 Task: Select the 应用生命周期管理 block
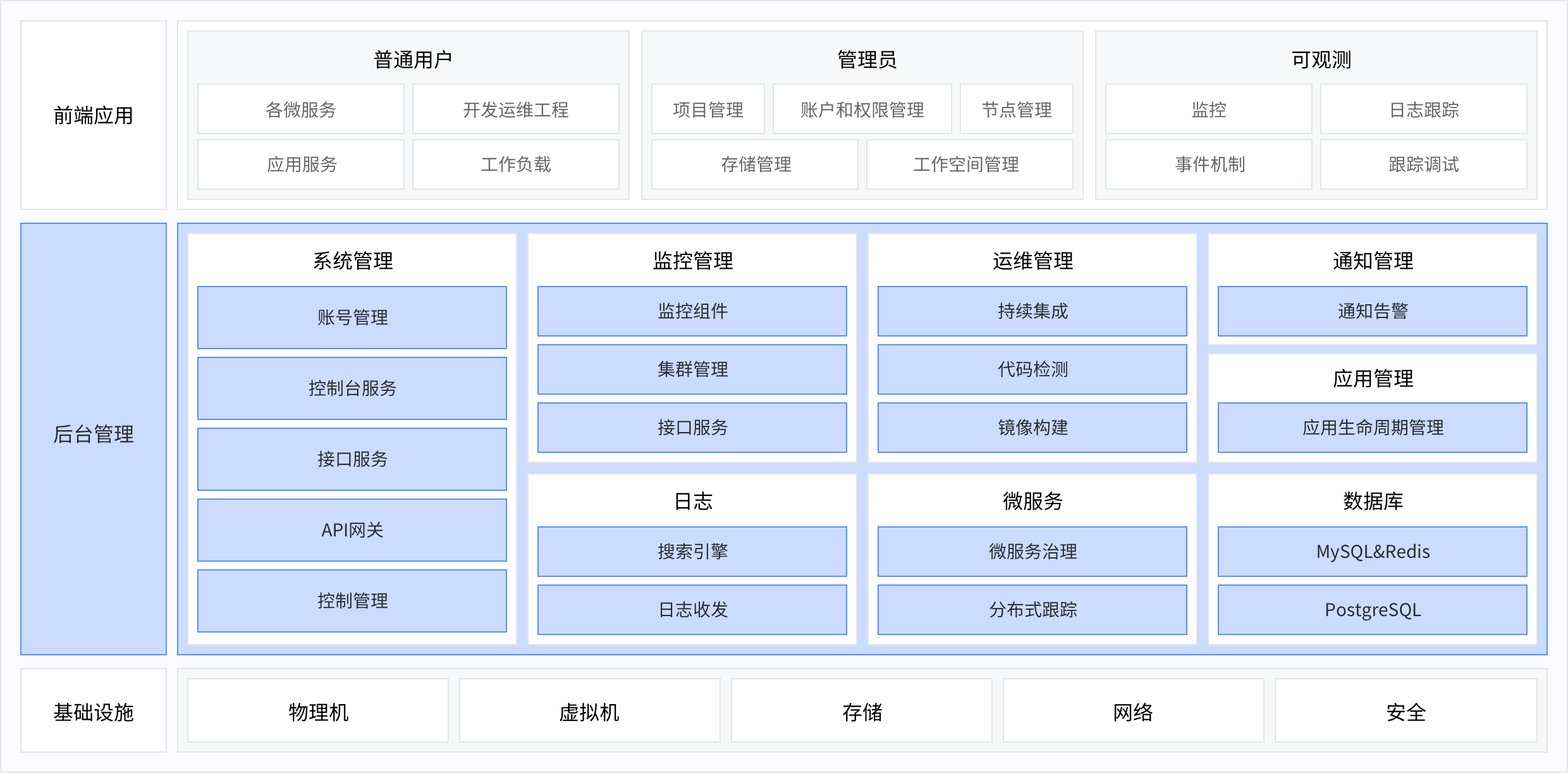[x=1372, y=428]
